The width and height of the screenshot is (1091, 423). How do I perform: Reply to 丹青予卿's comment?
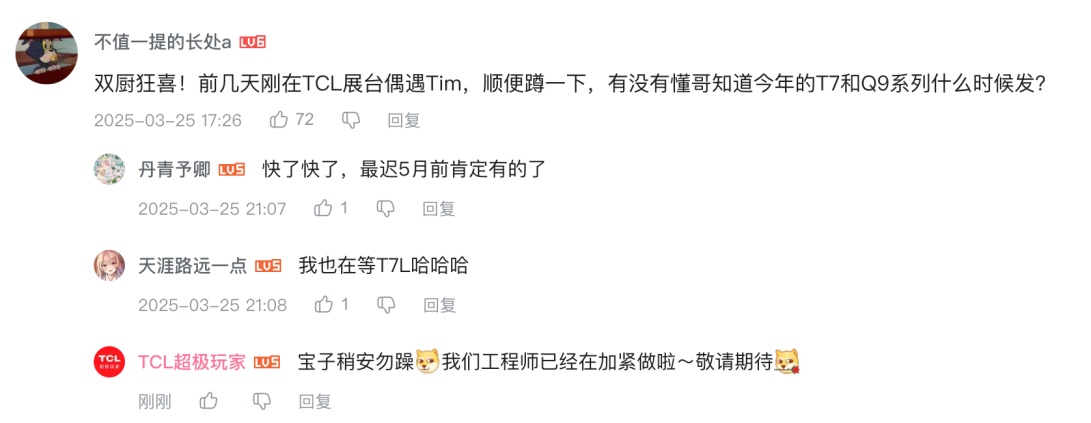point(439,208)
